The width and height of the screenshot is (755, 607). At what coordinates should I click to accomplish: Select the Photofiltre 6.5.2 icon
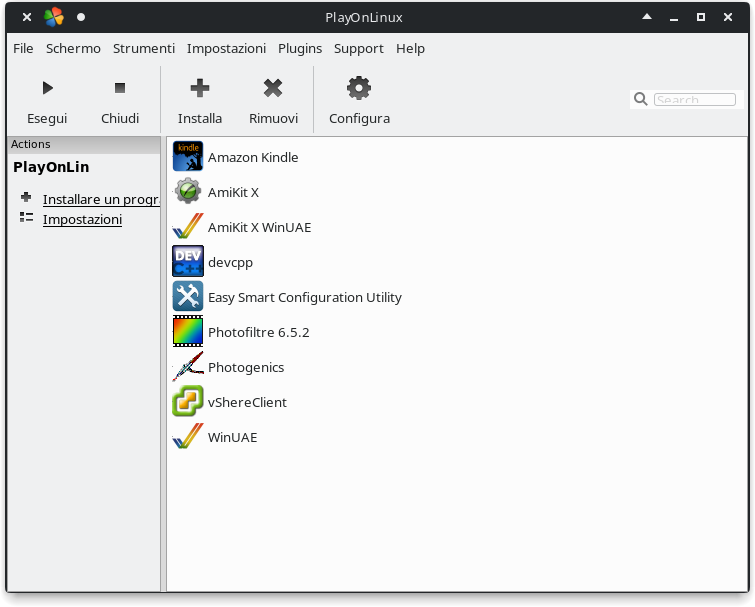(188, 331)
